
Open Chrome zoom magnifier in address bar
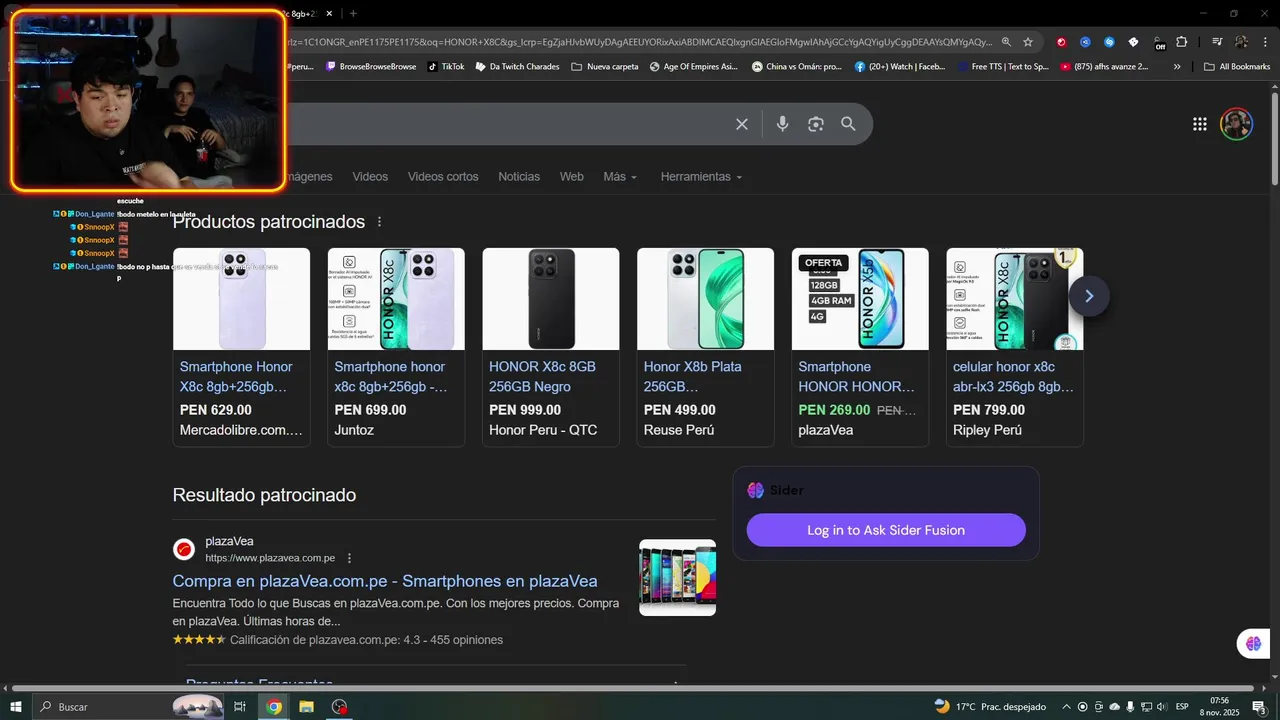1006,42
